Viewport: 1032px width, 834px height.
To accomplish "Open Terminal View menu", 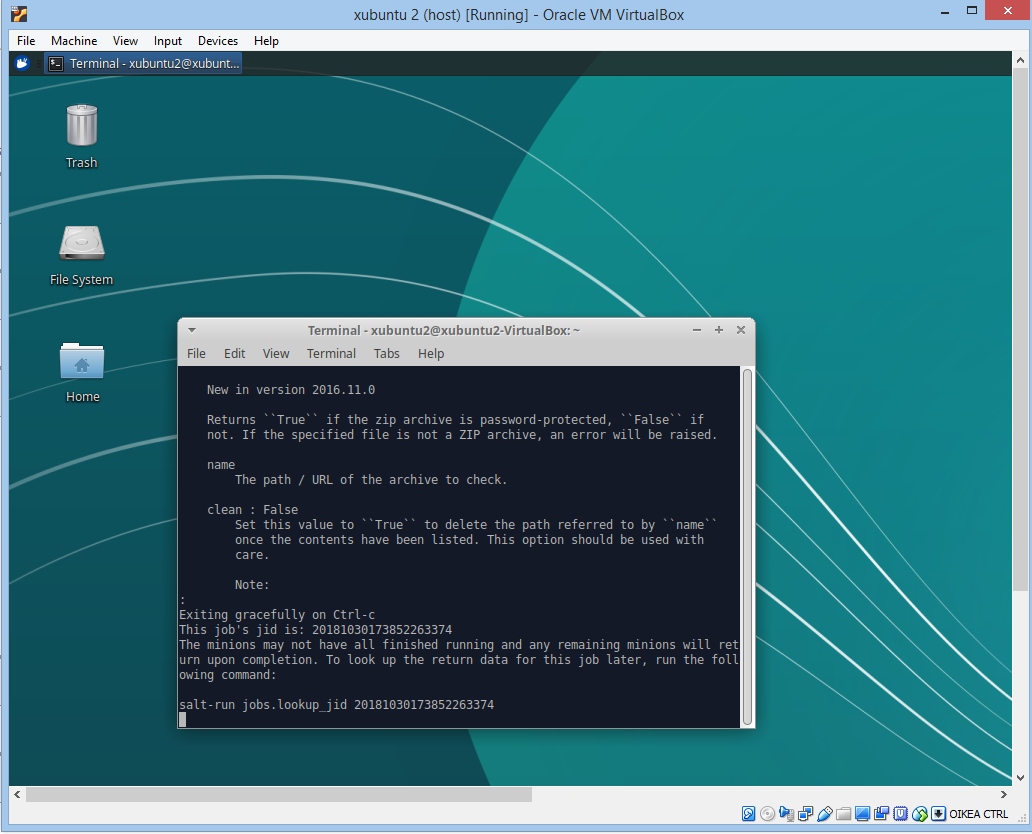I will tap(276, 353).
